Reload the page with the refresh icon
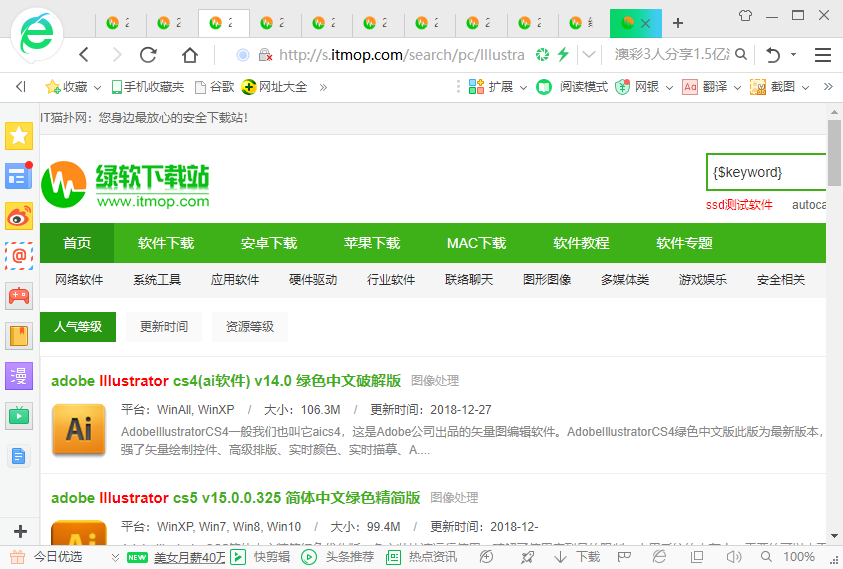The image size is (843, 569). point(148,54)
